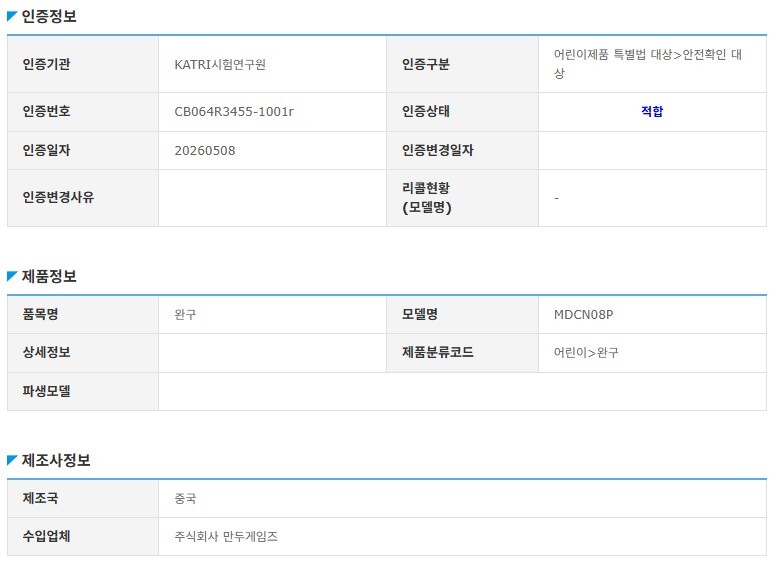Image resolution: width=771 pixels, height=564 pixels.
Task: Click the blue triangle icon beside 제품정보
Action: [12, 276]
